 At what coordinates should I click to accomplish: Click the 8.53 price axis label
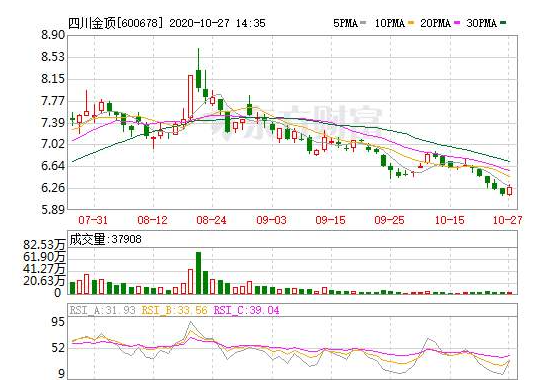coord(53,57)
